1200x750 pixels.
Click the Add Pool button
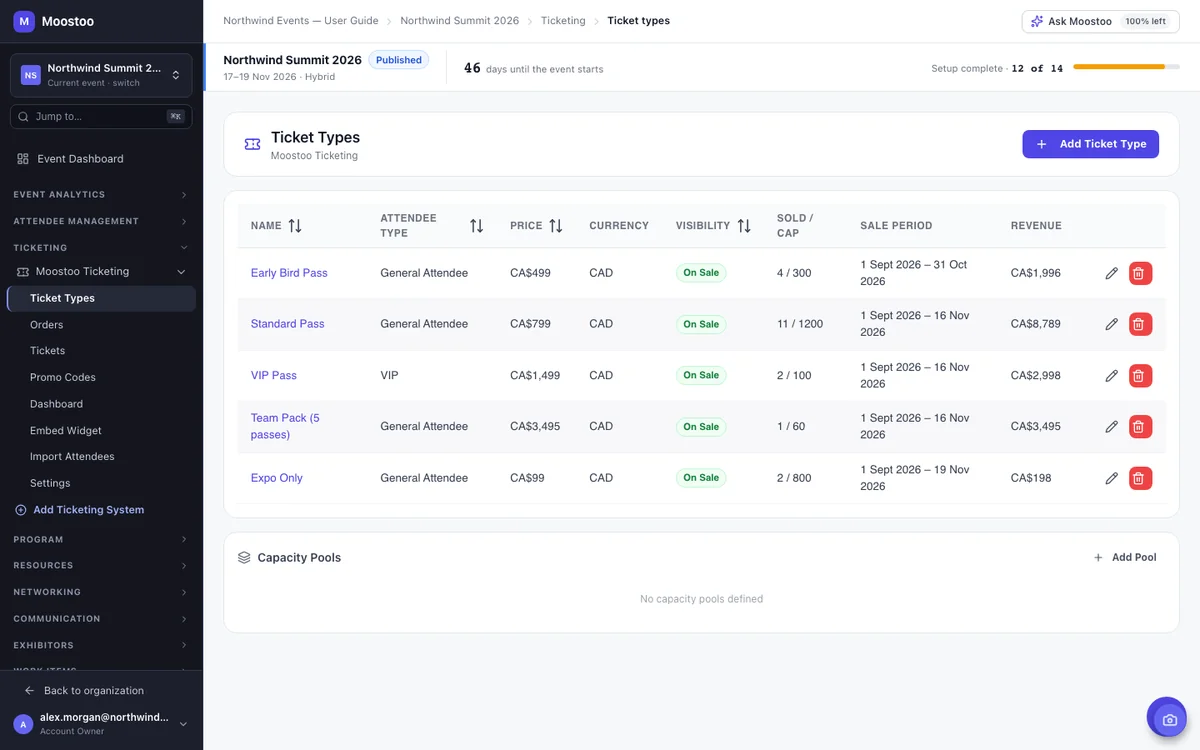click(x=1125, y=558)
